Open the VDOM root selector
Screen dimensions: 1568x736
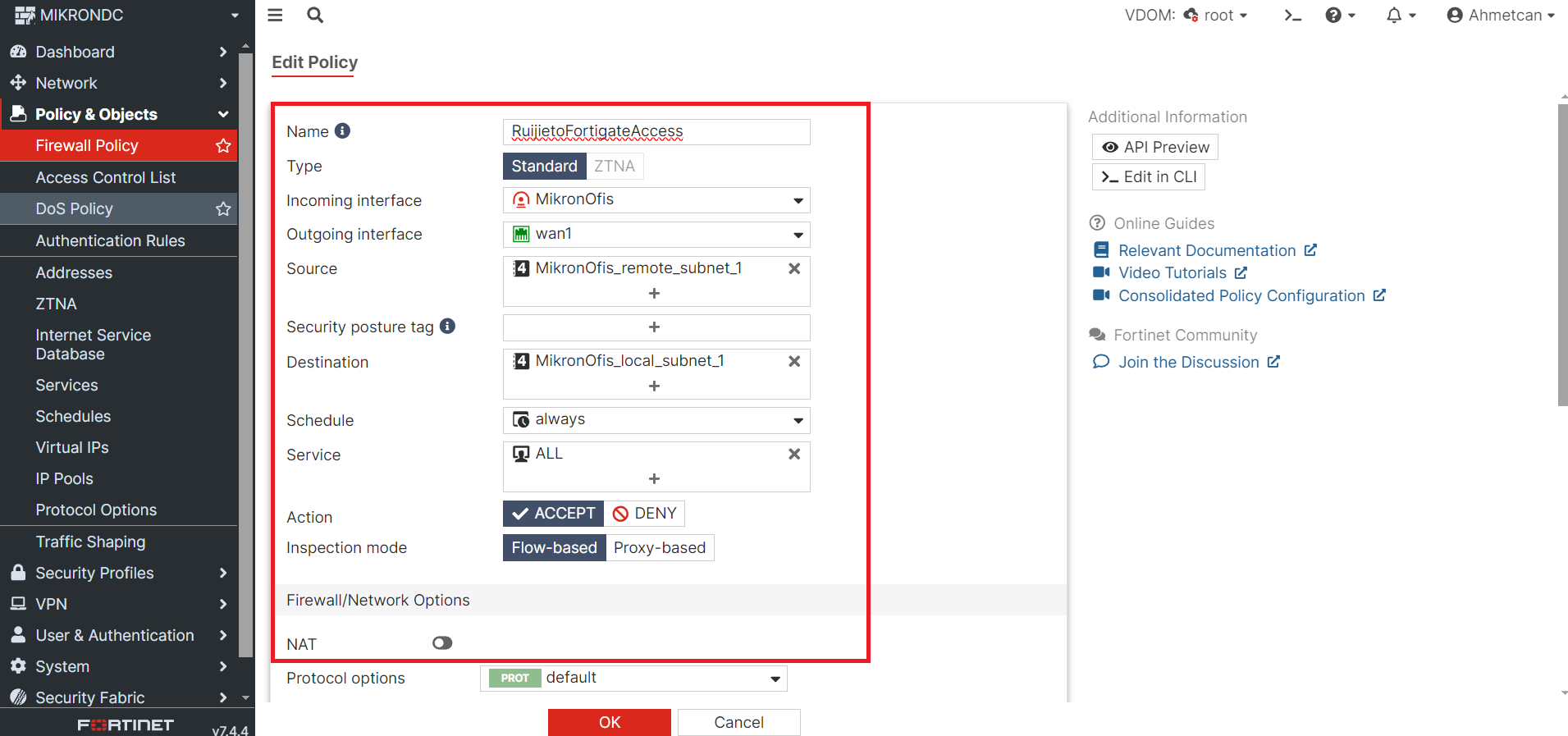pos(1214,15)
